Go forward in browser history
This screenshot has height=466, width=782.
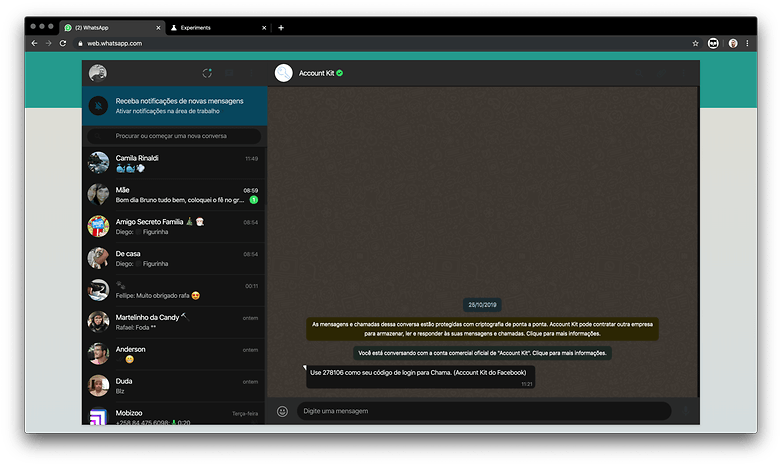[x=48, y=43]
